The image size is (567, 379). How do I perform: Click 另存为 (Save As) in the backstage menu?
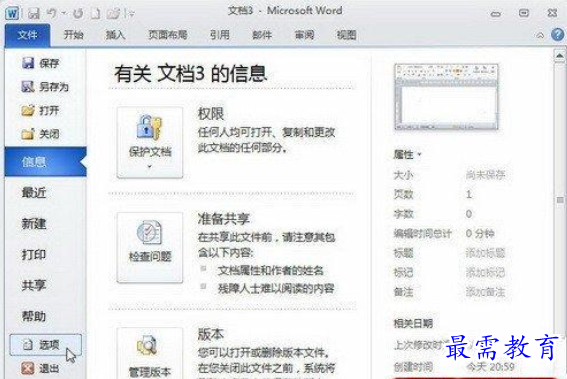pyautogui.click(x=45, y=87)
